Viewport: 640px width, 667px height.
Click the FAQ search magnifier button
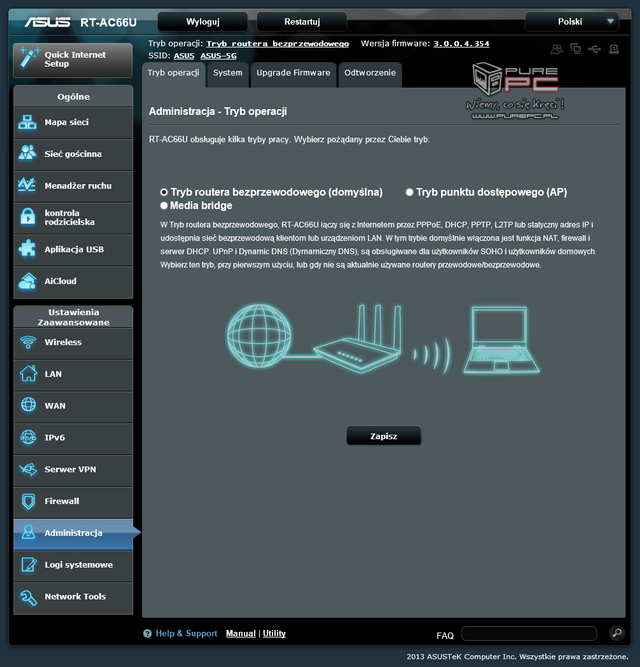617,633
